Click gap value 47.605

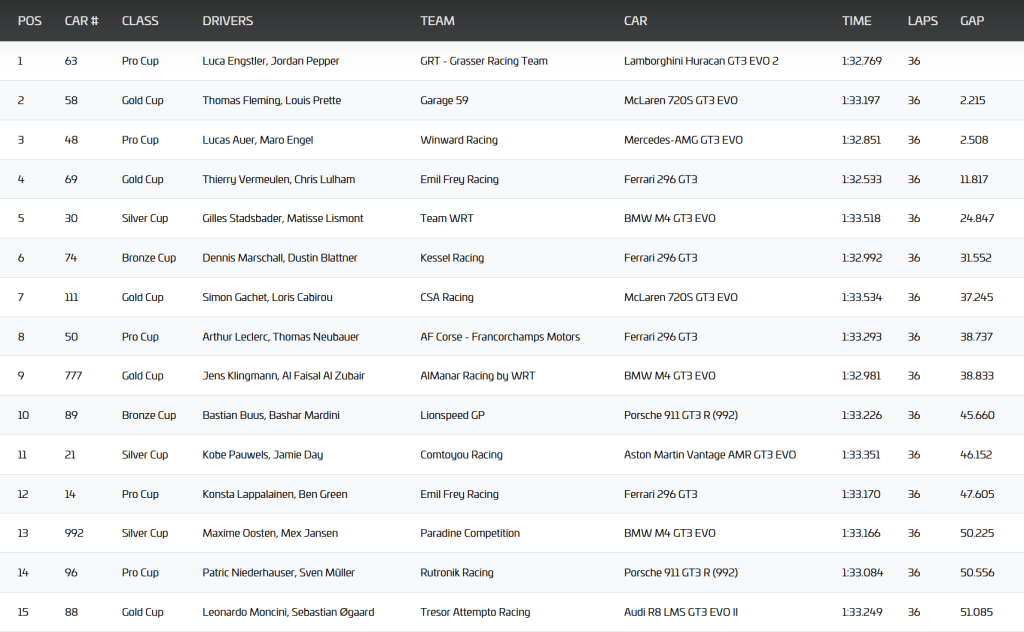(x=977, y=494)
